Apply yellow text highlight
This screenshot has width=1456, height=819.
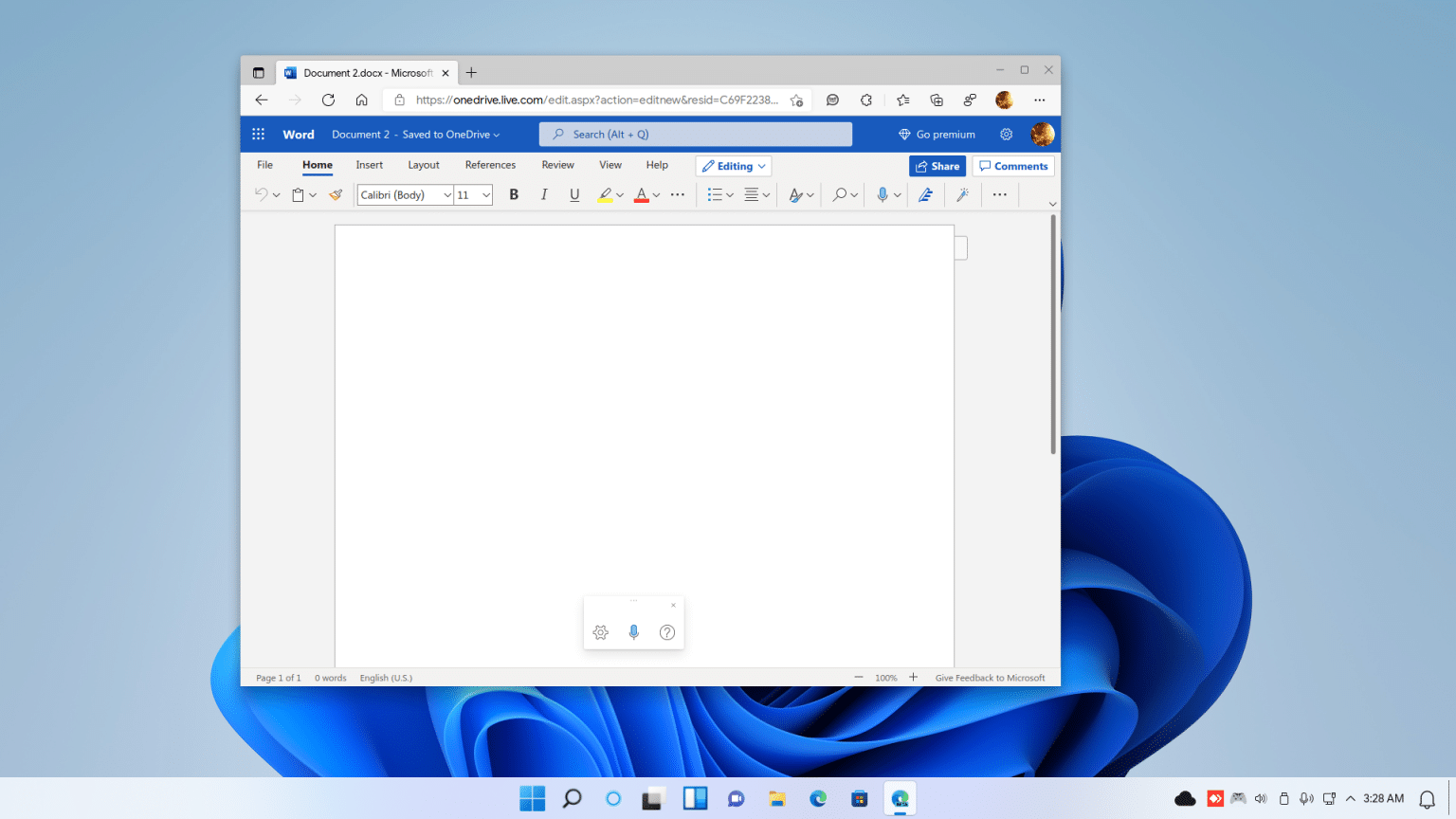click(x=606, y=194)
